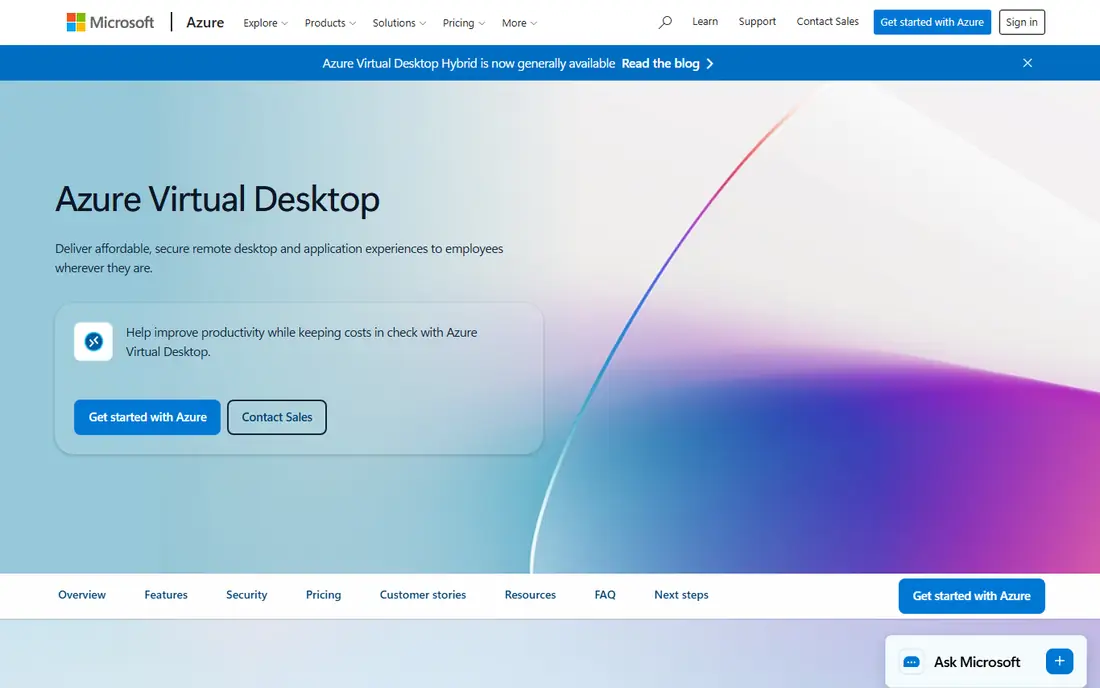1100x688 pixels.
Task: Dismiss the blue announcement banner
Action: point(1027,63)
